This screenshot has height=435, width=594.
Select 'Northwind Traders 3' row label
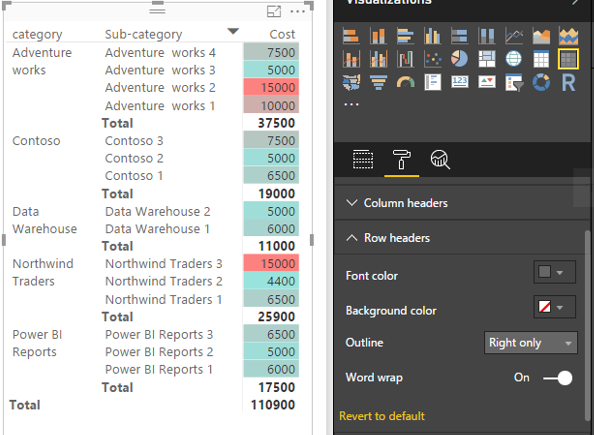click(x=164, y=263)
